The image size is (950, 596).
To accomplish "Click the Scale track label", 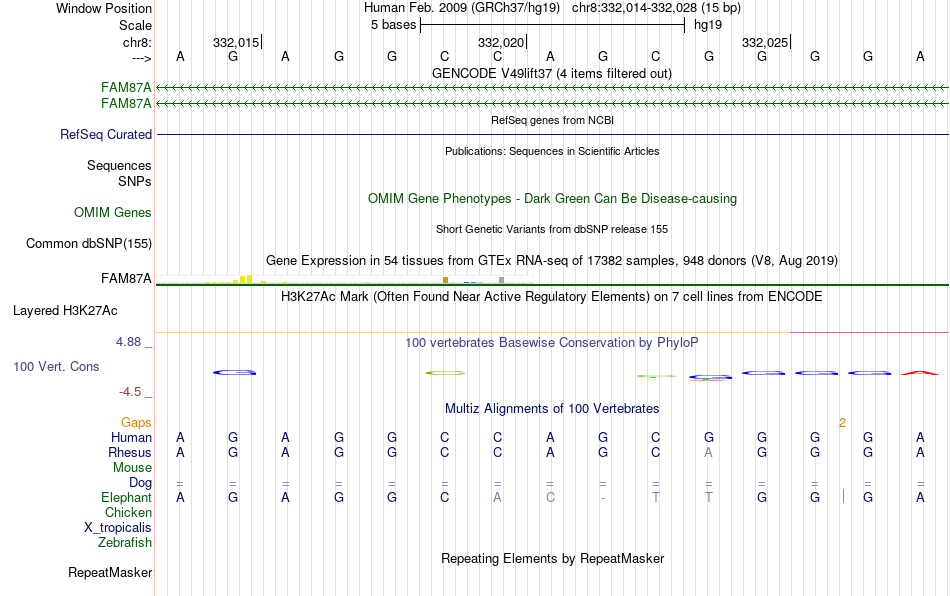I will point(135,25).
